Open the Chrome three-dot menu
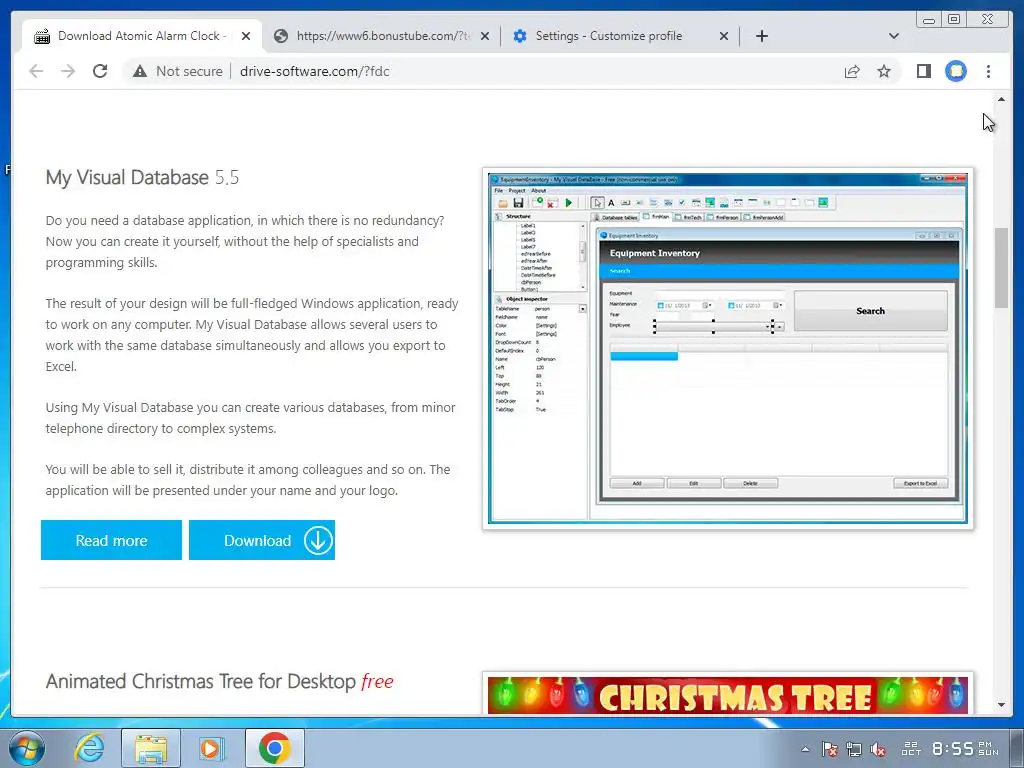 [988, 71]
